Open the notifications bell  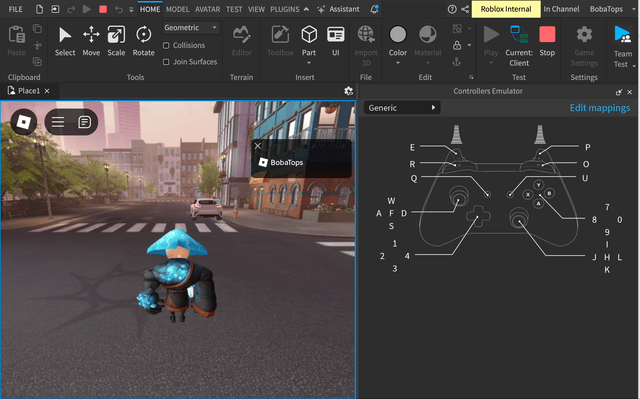pos(374,9)
